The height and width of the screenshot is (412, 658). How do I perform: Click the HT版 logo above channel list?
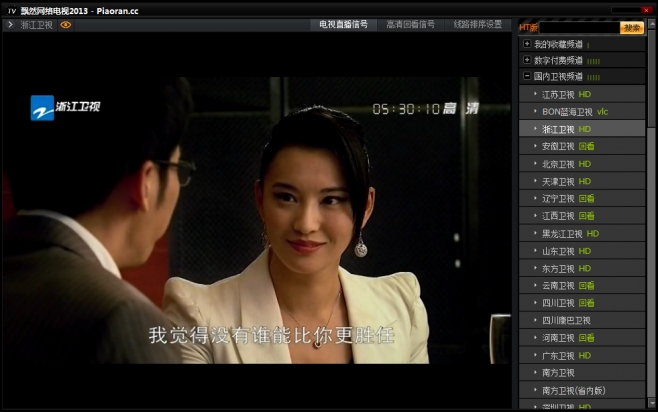(x=528, y=28)
